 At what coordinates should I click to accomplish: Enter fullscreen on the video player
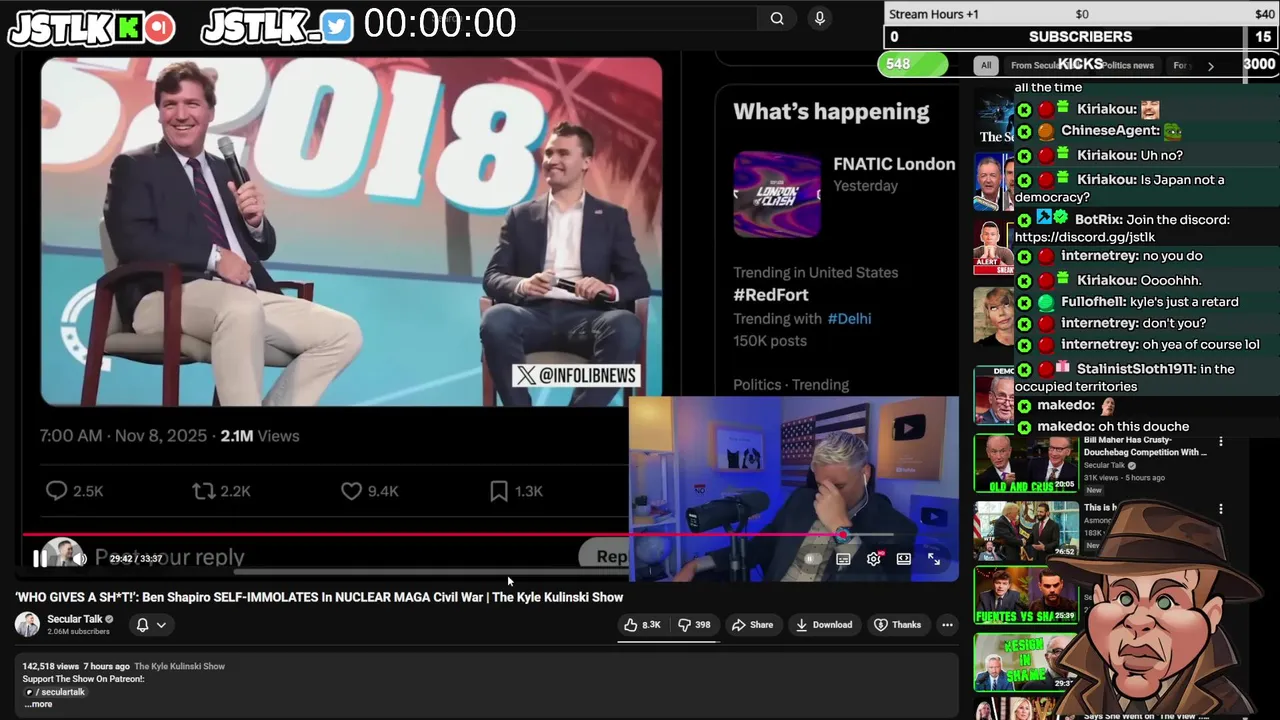[933, 559]
